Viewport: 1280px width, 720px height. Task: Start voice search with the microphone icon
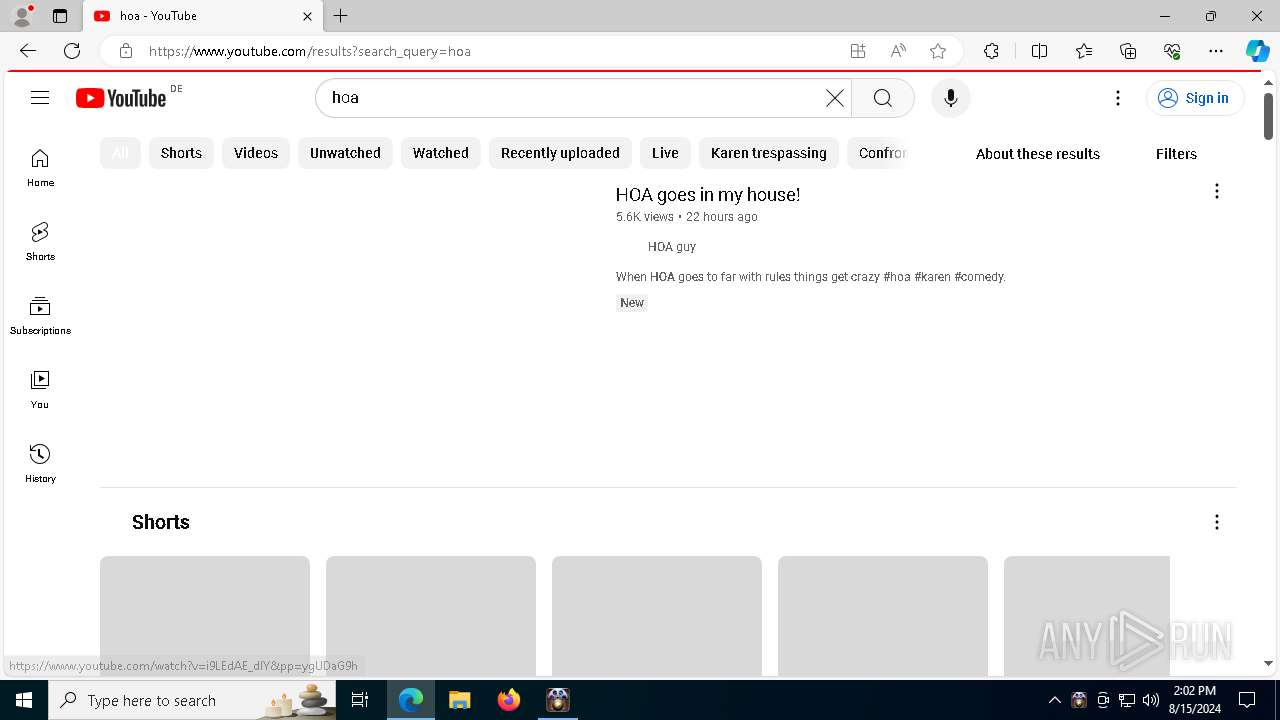click(x=951, y=98)
